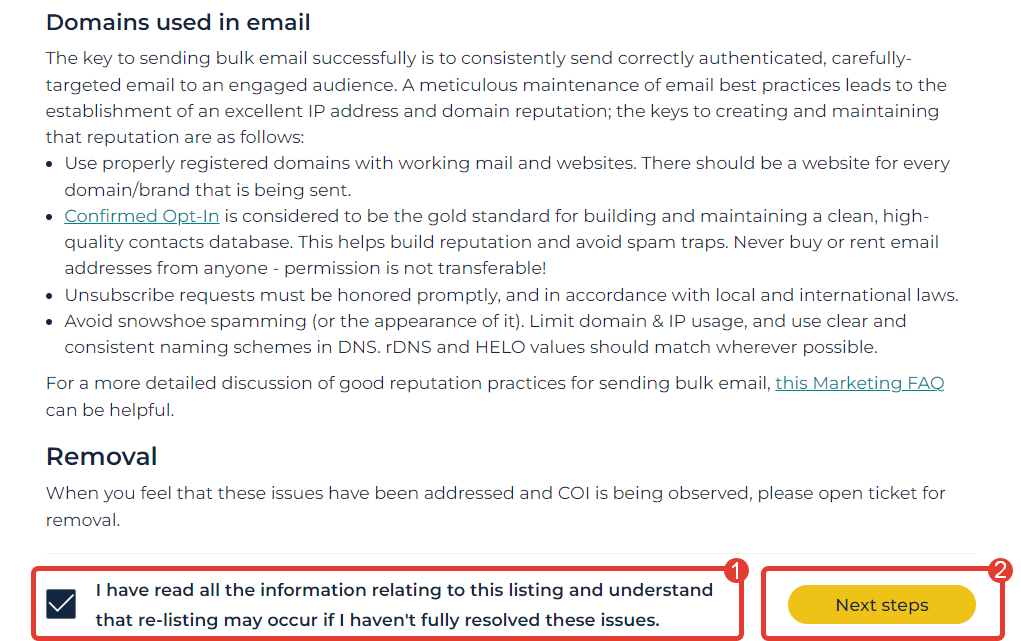Click the paragraph starting "The key to sending"
The width and height of the screenshot is (1021, 641).
(496, 98)
